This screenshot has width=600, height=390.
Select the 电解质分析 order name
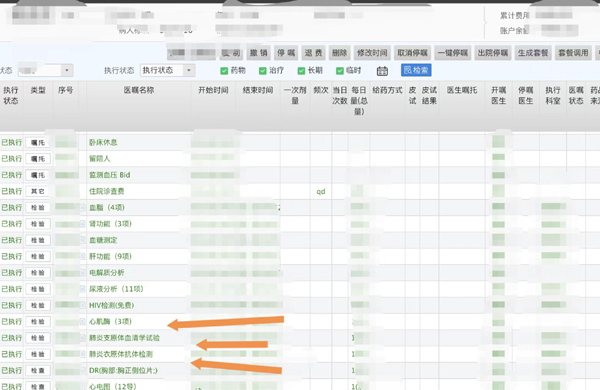click(x=106, y=273)
